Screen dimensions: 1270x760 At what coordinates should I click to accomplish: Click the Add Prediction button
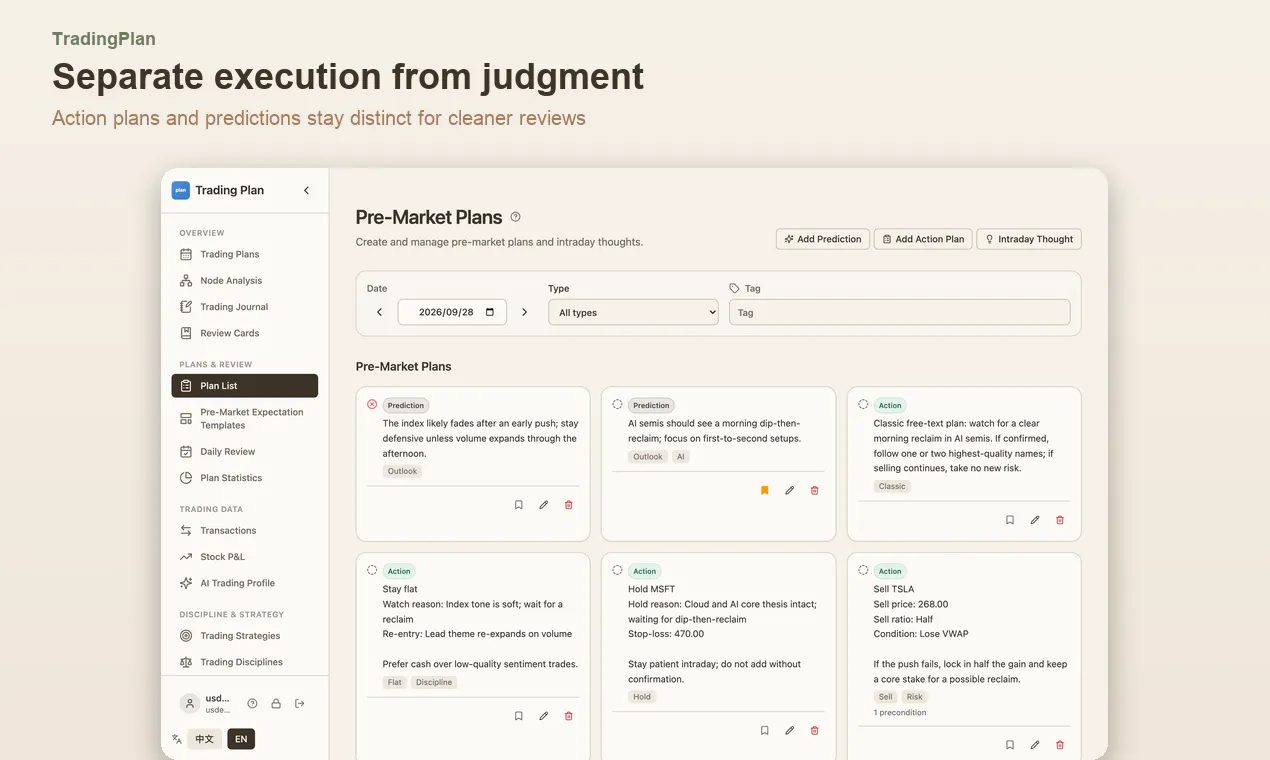pyautogui.click(x=823, y=240)
